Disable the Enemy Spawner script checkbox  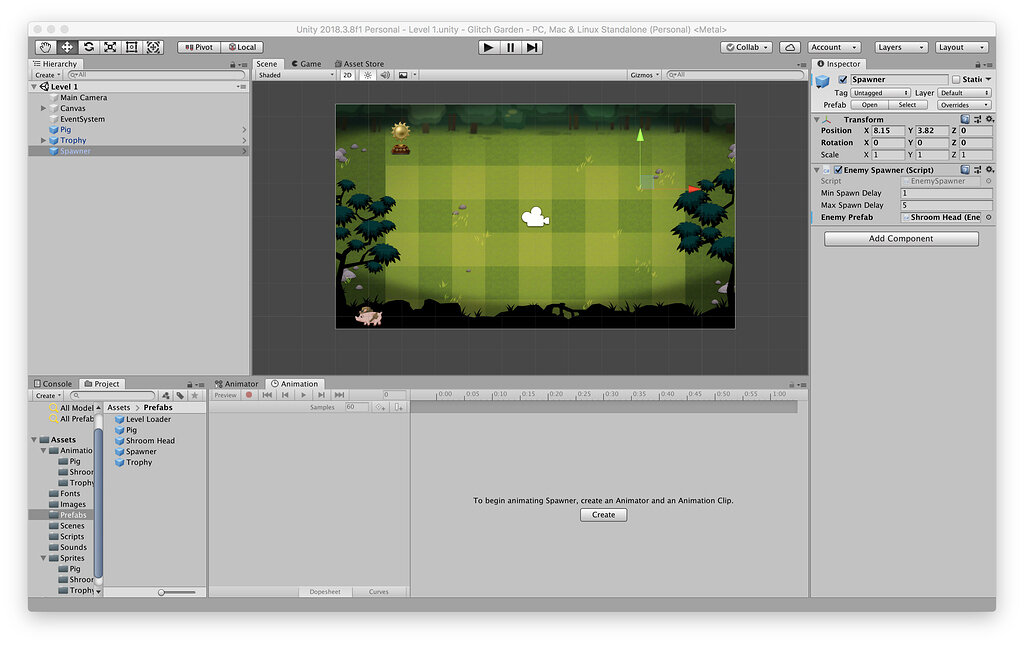click(x=838, y=170)
